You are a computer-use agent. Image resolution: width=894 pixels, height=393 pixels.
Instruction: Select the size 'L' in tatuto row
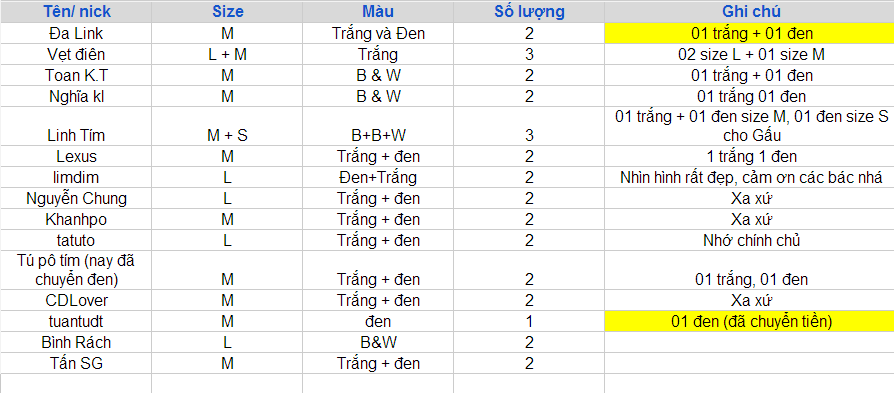coord(227,241)
